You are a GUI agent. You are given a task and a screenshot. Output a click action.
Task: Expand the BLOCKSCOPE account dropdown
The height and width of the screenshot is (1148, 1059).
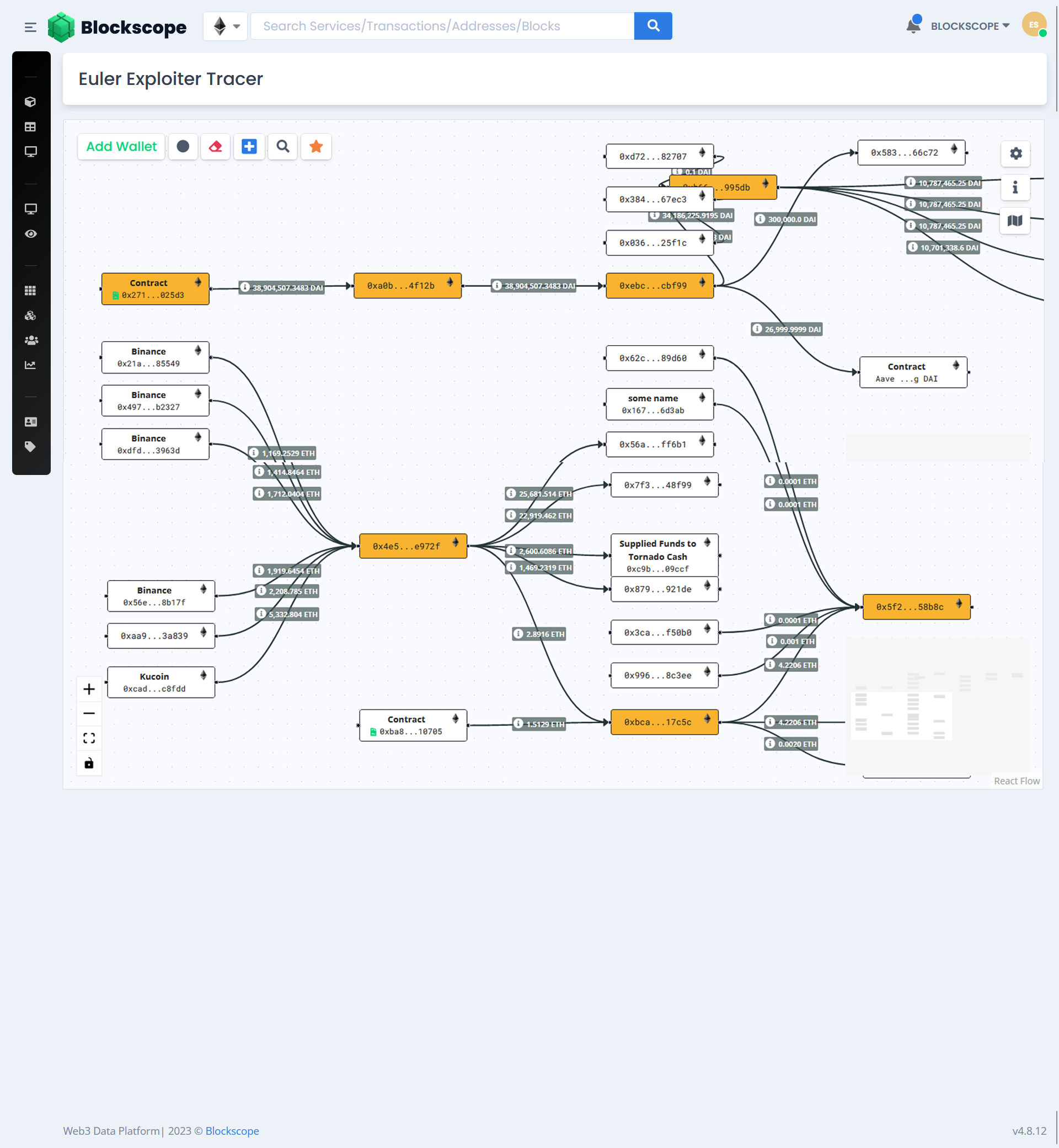click(x=970, y=26)
